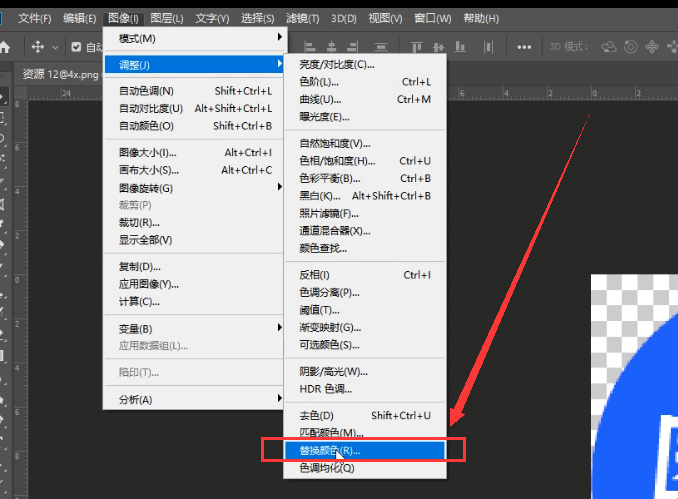The height and width of the screenshot is (499, 678).
Task: Choose 自动对比度(U)
Action: [x=194, y=108]
